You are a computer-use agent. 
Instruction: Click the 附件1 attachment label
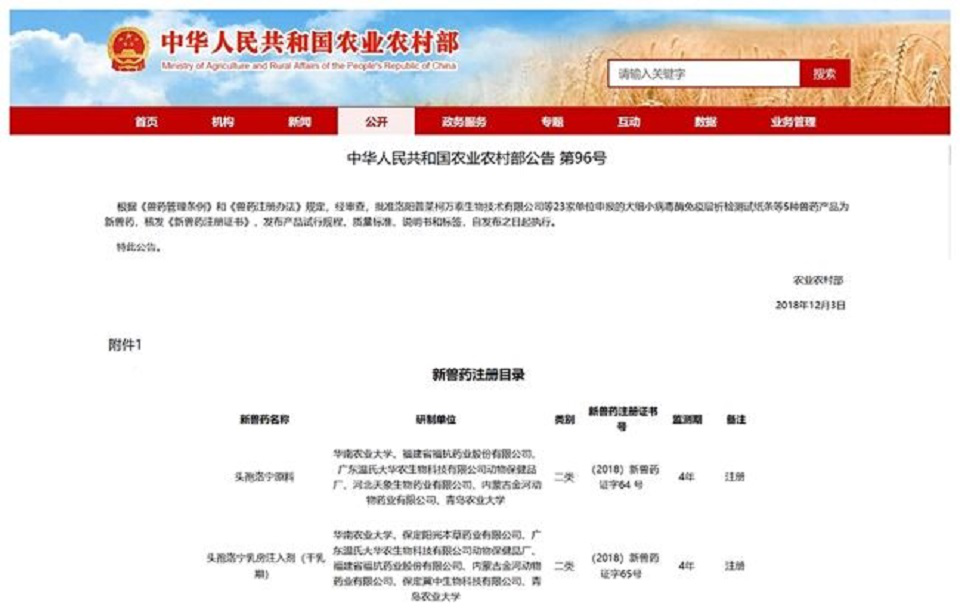pyautogui.click(x=125, y=345)
